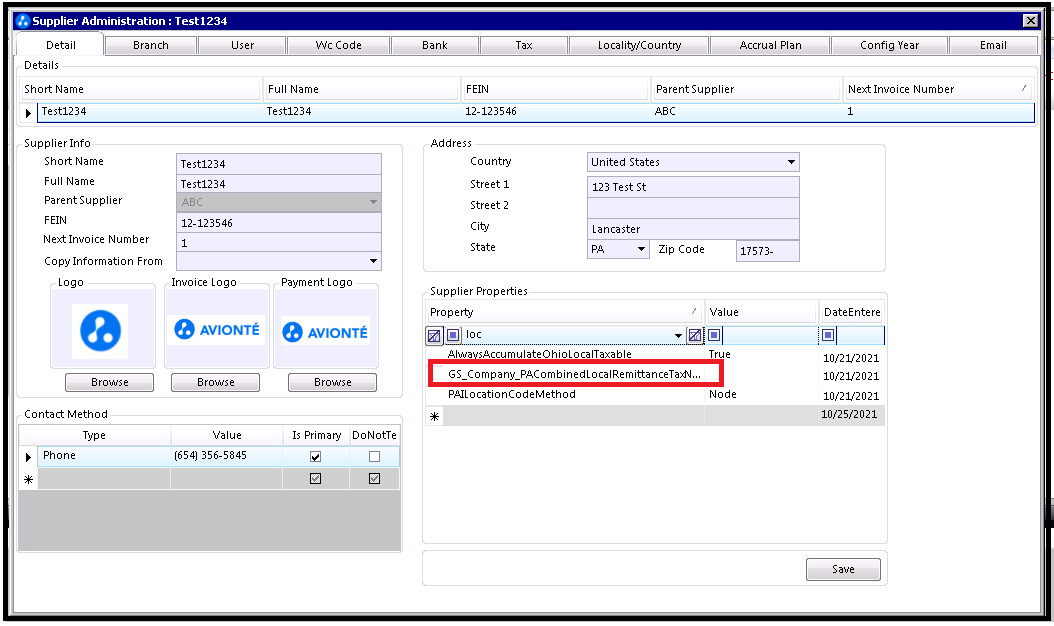This screenshot has height=626, width=1054.
Task: Toggle DoNotTe in the new contact row
Action: 374,479
